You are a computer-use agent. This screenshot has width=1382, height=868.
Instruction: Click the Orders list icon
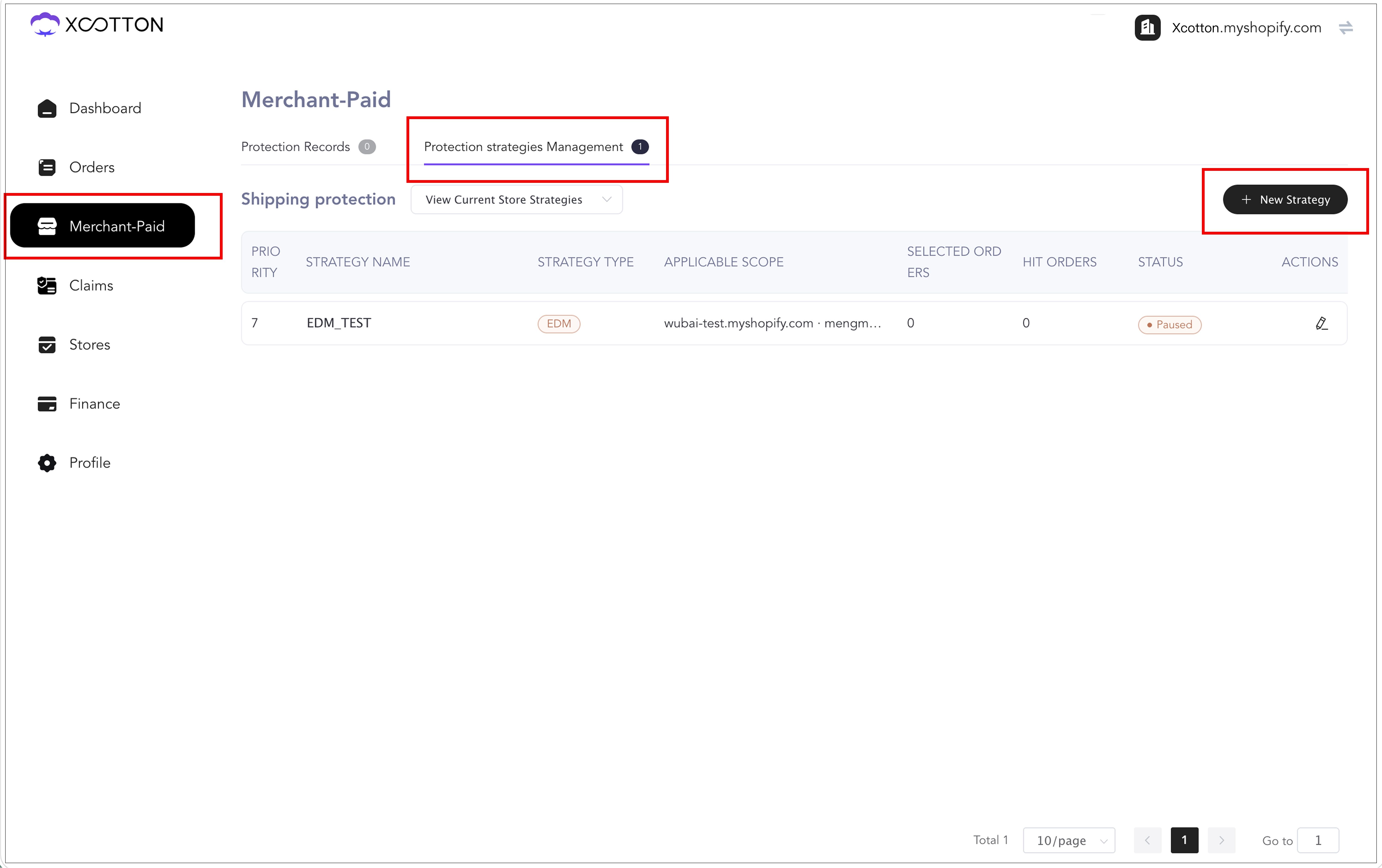click(x=47, y=168)
